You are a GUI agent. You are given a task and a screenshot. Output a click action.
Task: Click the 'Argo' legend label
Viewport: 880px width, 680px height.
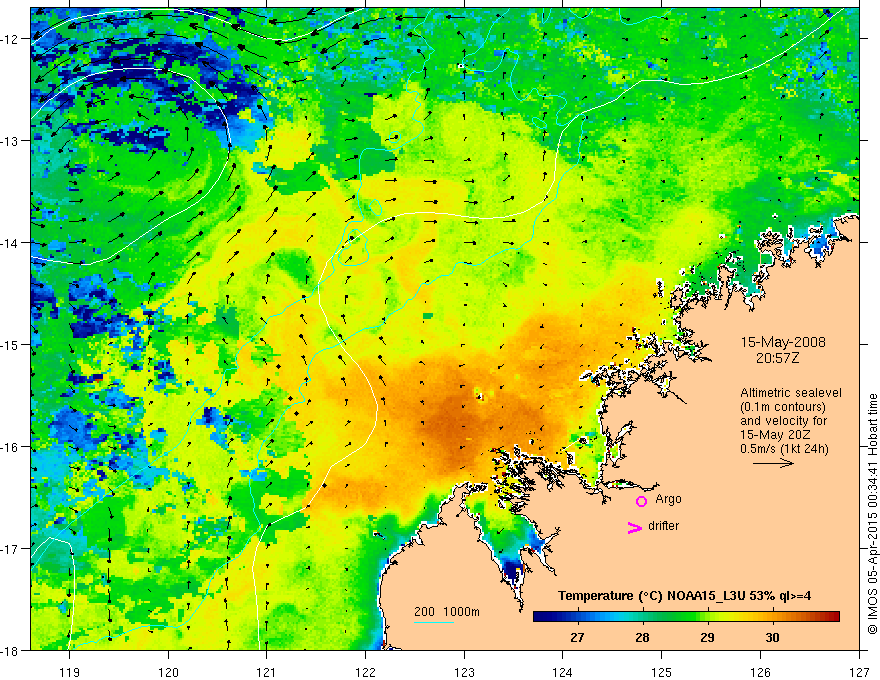click(668, 499)
